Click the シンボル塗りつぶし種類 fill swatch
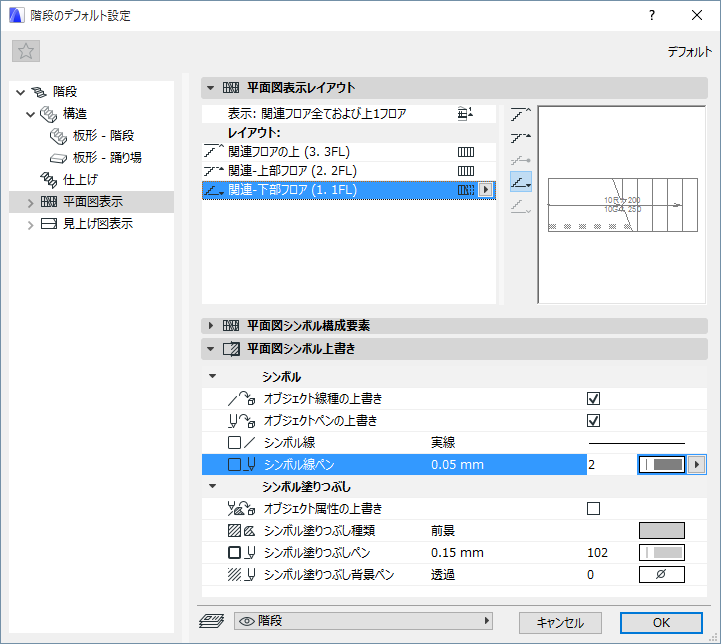Image resolution: width=721 pixels, height=644 pixels. [662, 530]
